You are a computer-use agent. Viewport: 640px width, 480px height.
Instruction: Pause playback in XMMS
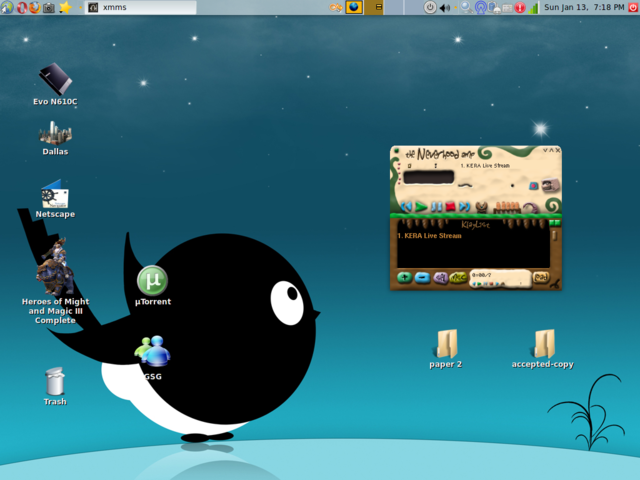(436, 207)
